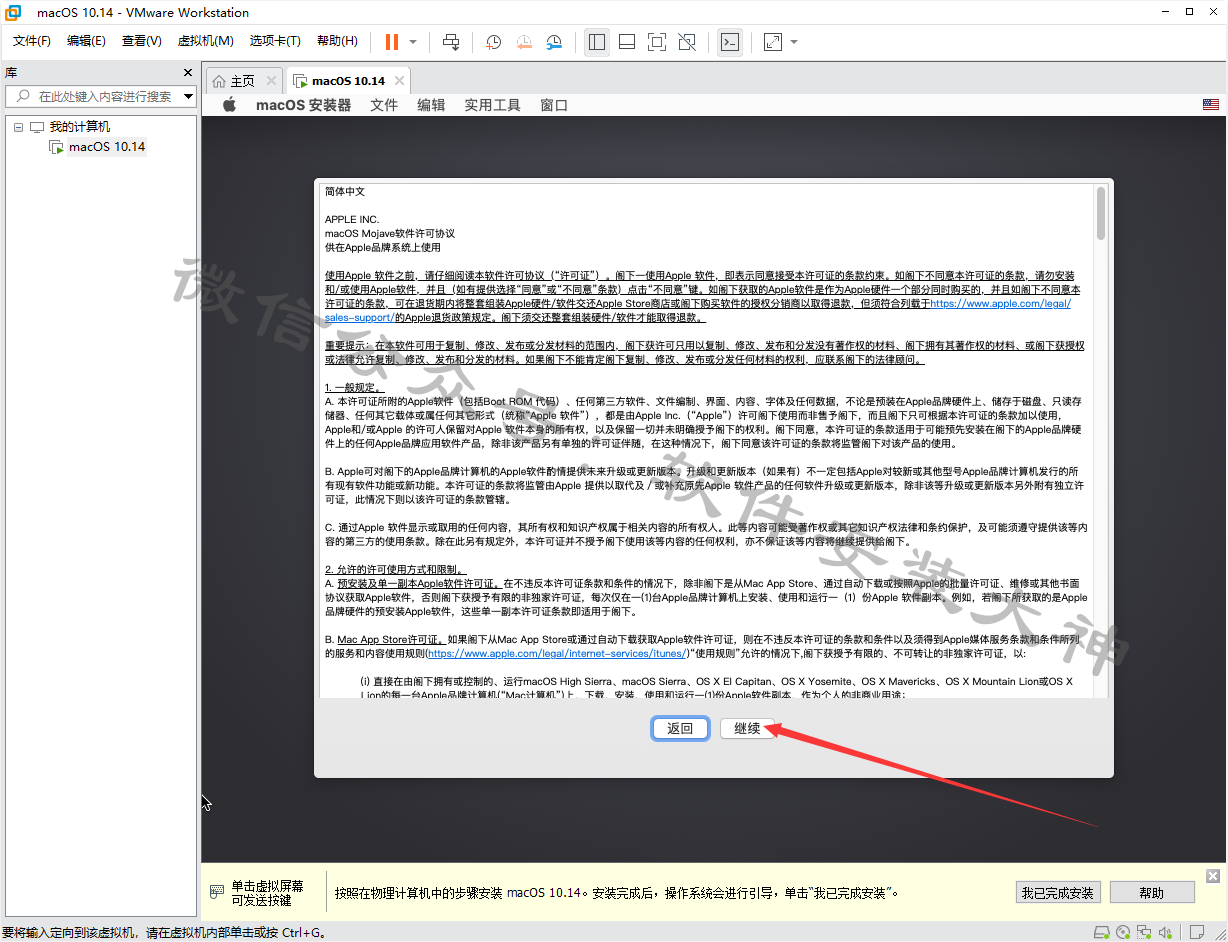The width and height of the screenshot is (1228, 942).
Task: Open the Snapshot Manager icon
Action: pyautogui.click(x=555, y=42)
